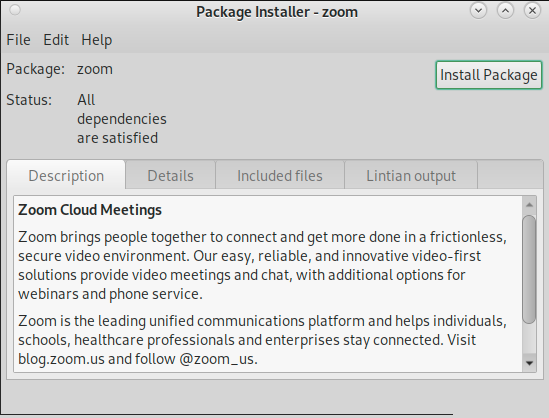This screenshot has height=418, width=549.
Task: Click the 'Status:' label
Action: point(29,100)
